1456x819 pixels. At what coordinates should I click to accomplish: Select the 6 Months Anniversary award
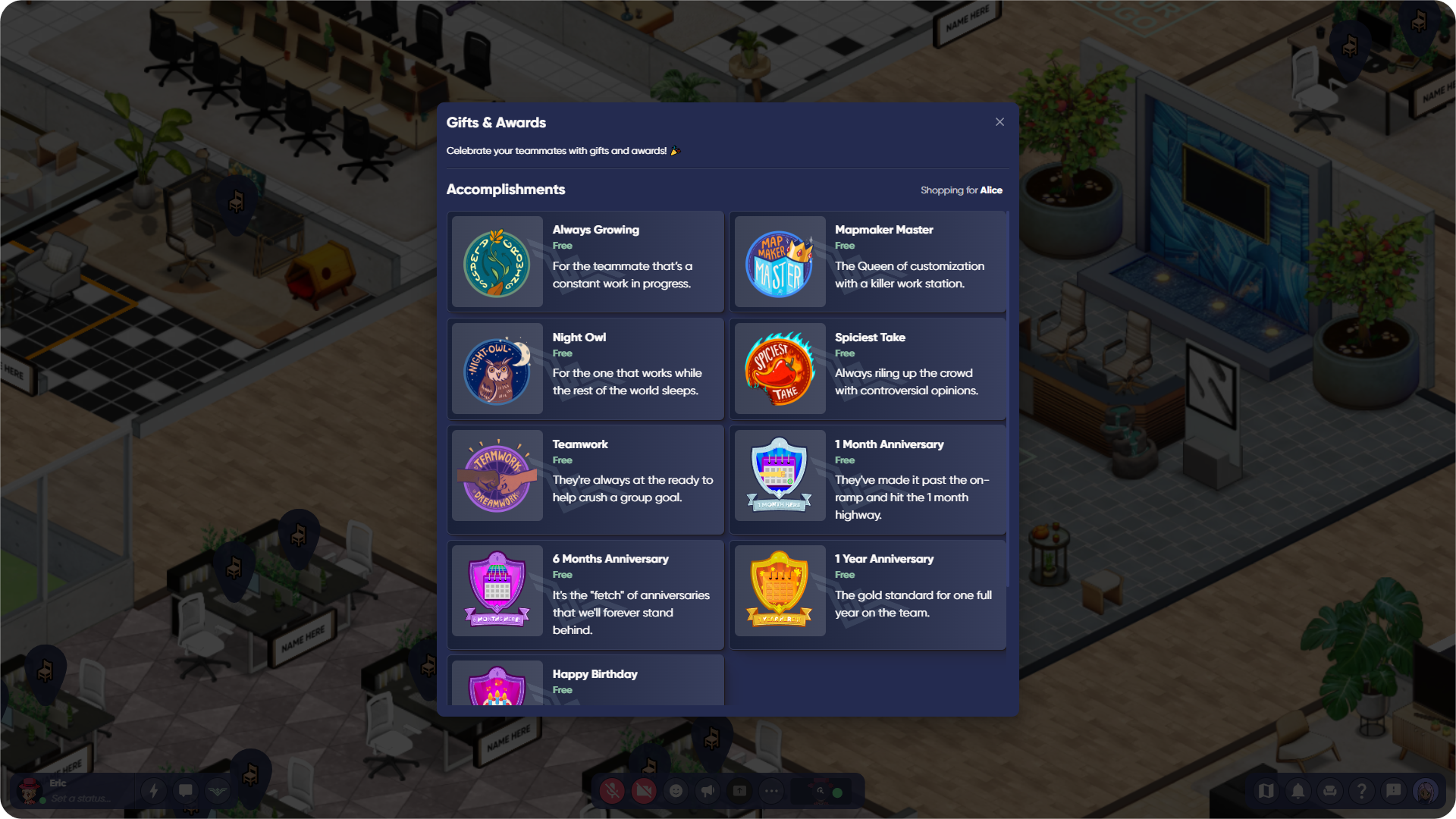[x=585, y=594]
